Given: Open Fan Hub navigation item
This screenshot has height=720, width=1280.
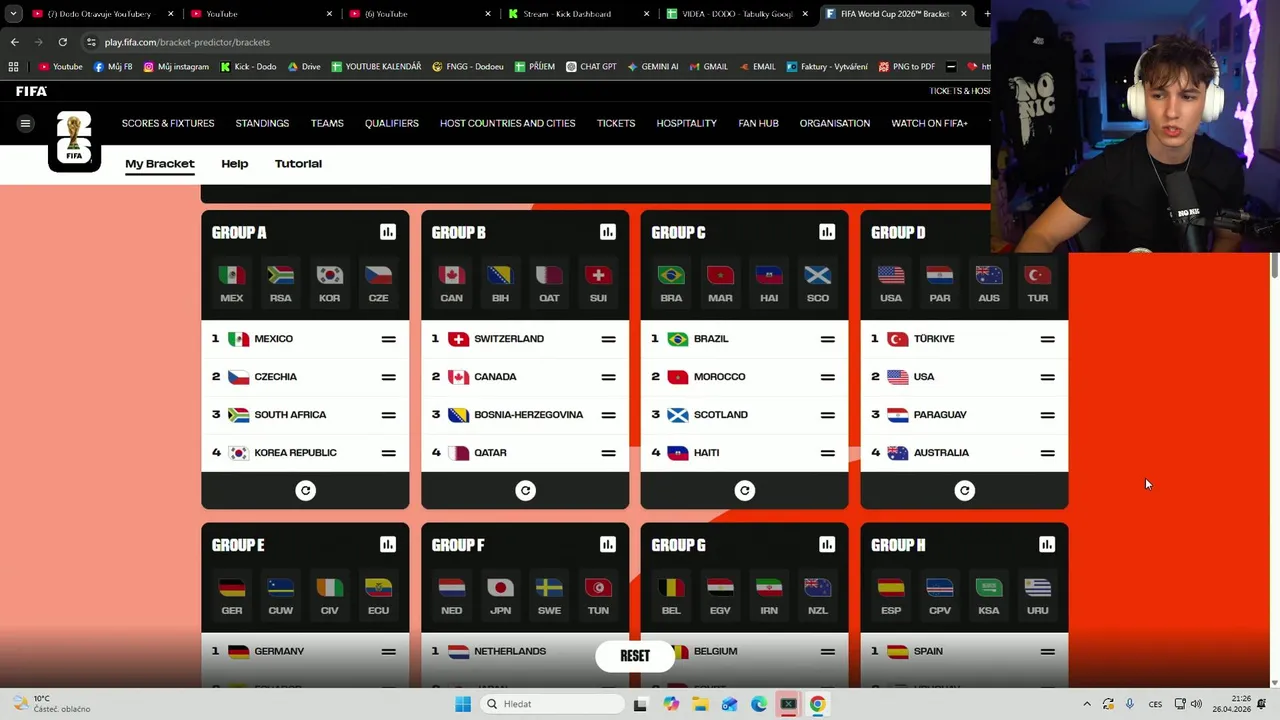Looking at the screenshot, I should tap(758, 123).
